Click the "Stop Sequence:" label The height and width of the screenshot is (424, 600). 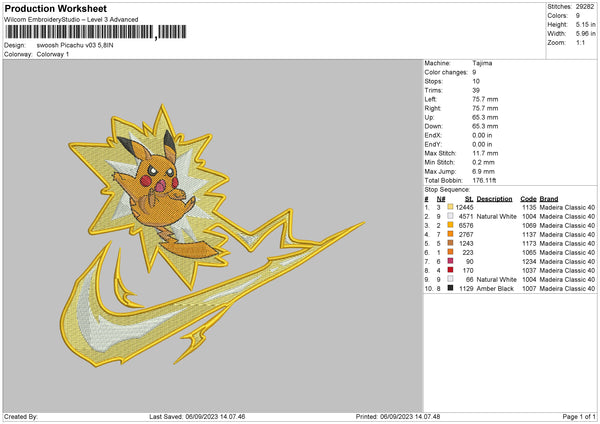click(x=447, y=189)
